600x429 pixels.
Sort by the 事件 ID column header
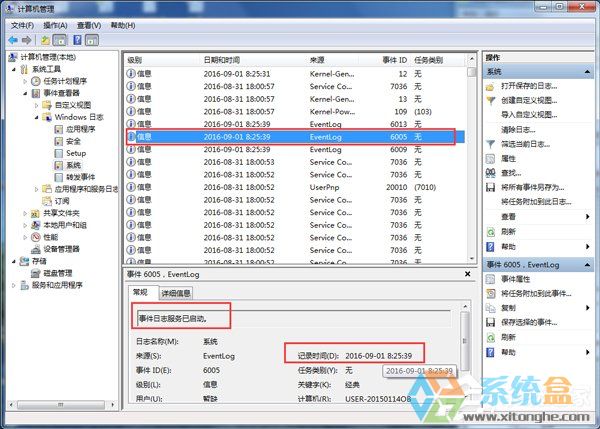click(x=394, y=60)
